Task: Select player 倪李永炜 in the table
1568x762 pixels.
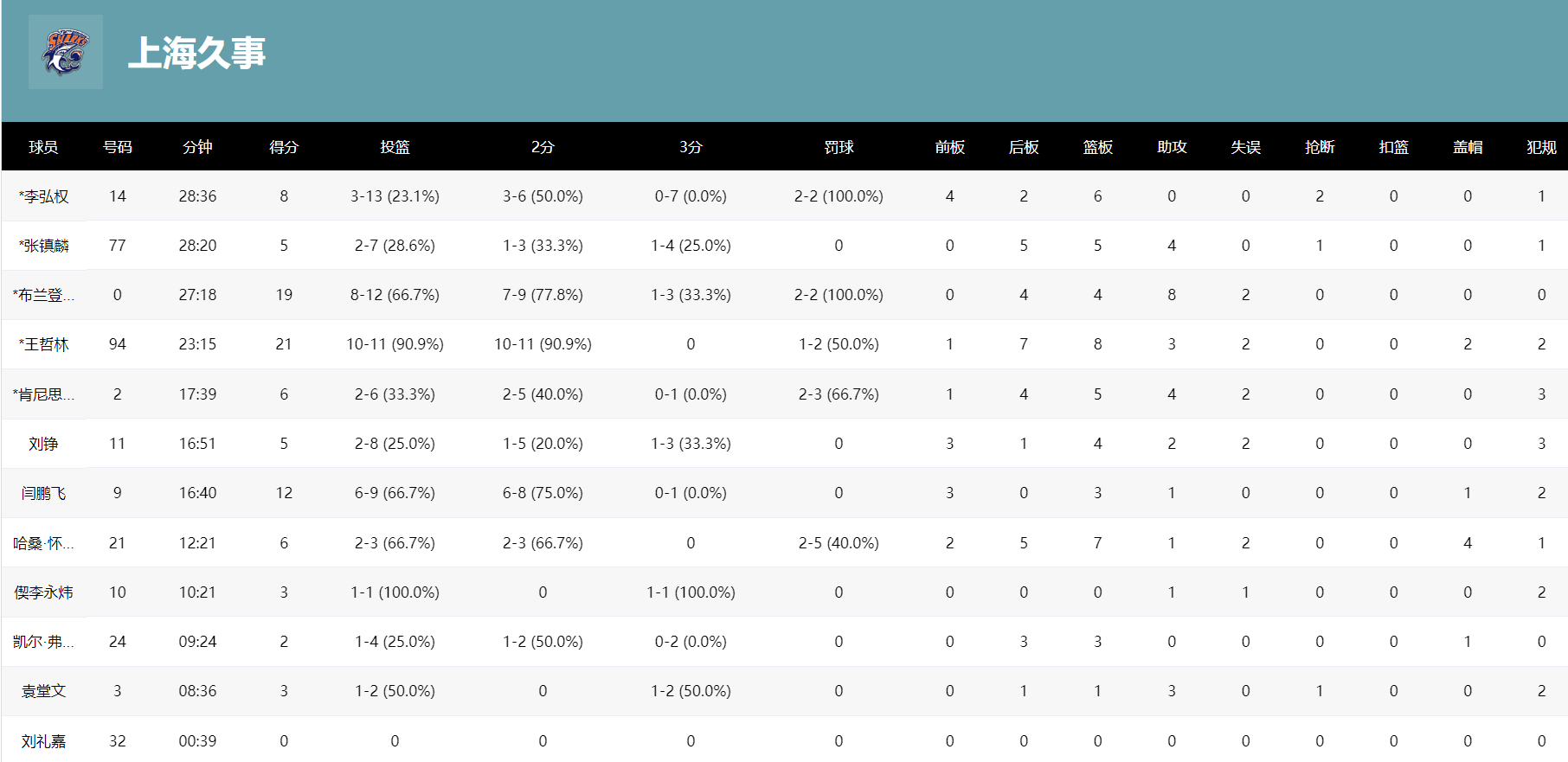Action: click(43, 592)
